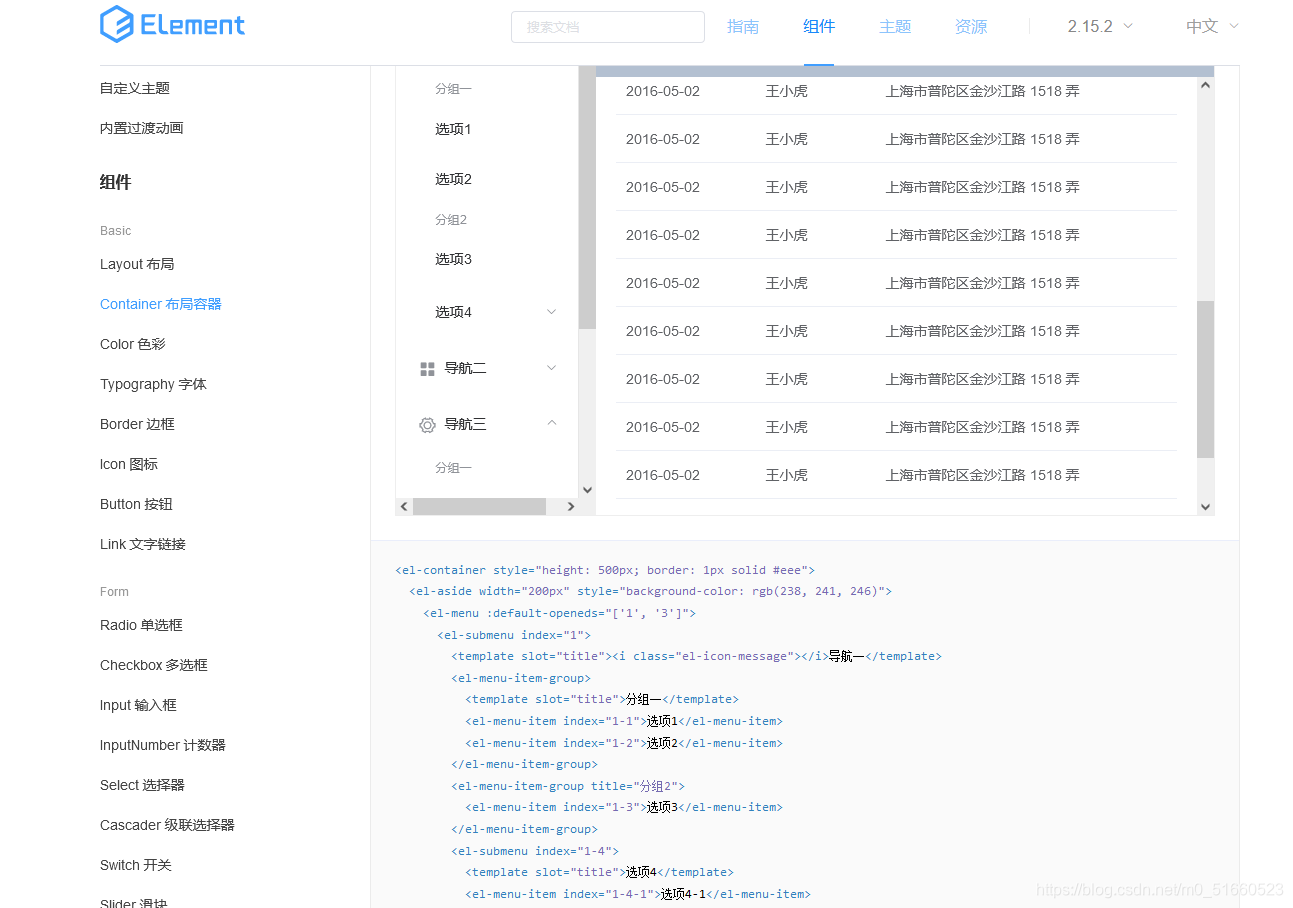
Task: Click the el-menu default-openeds code line
Action: tap(559, 613)
